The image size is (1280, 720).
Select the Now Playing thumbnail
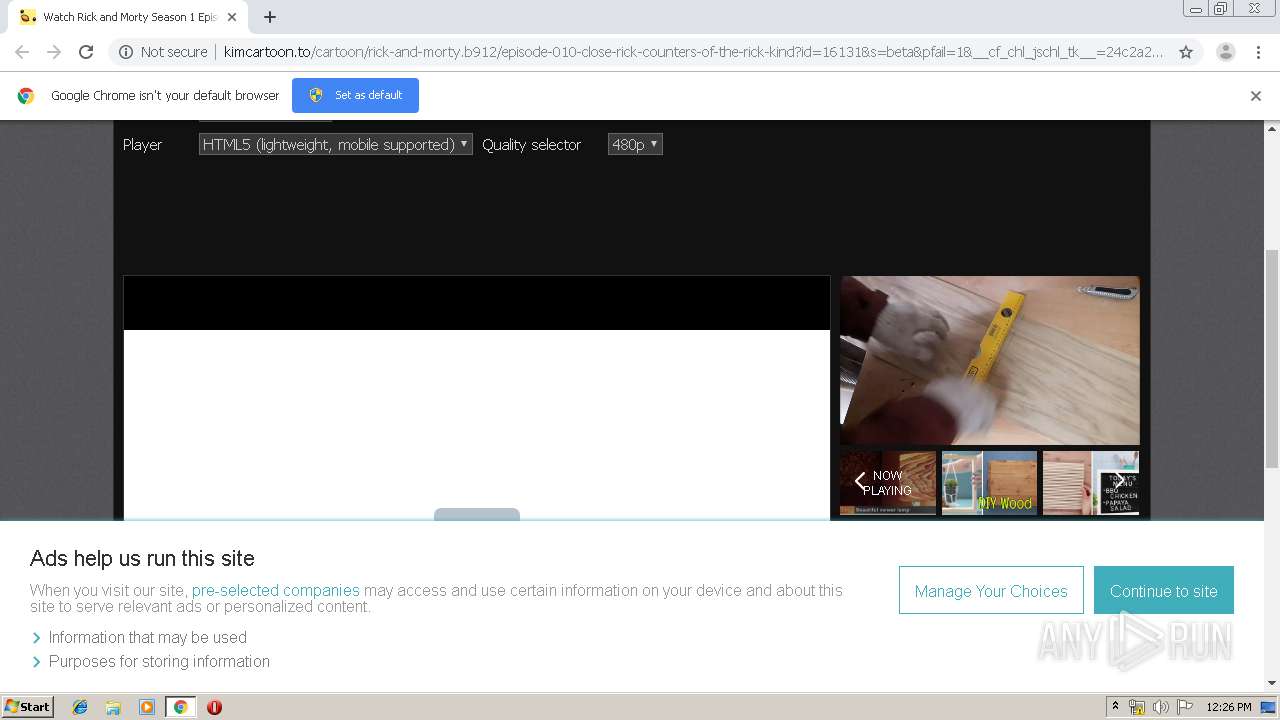pyautogui.click(x=888, y=483)
